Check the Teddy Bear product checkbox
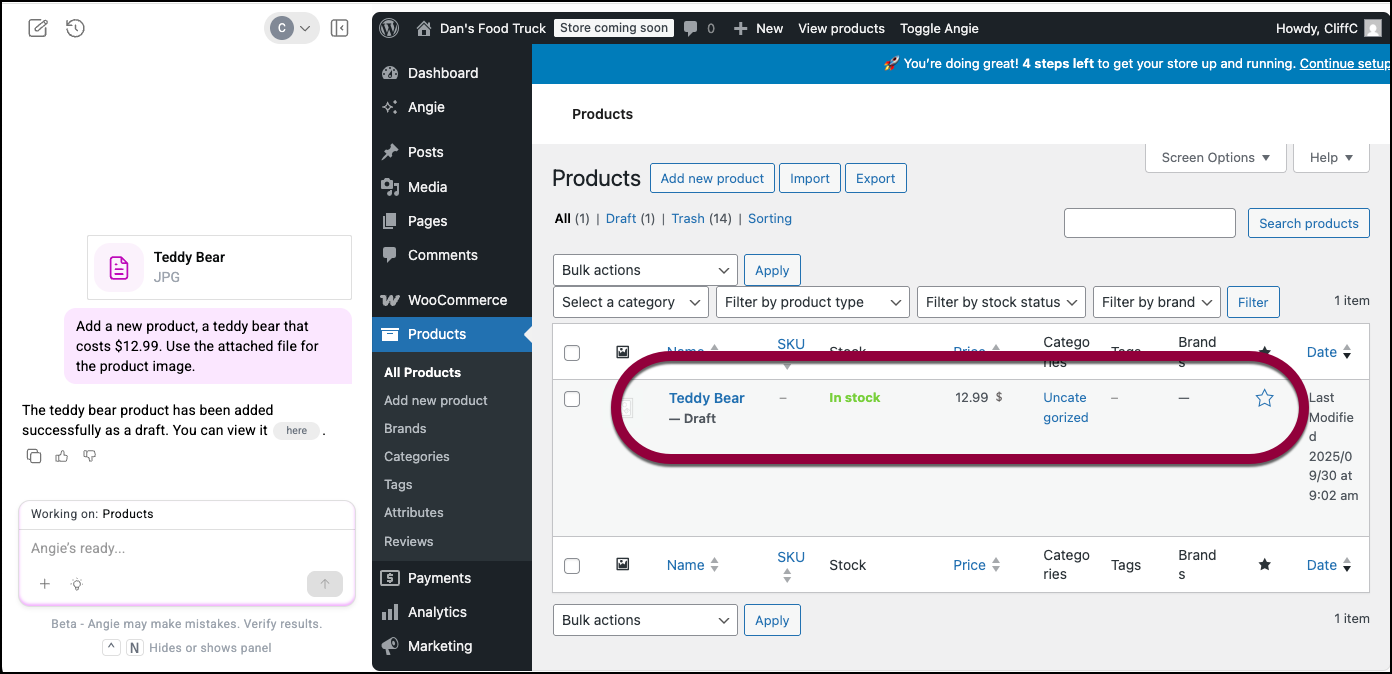 click(x=572, y=399)
